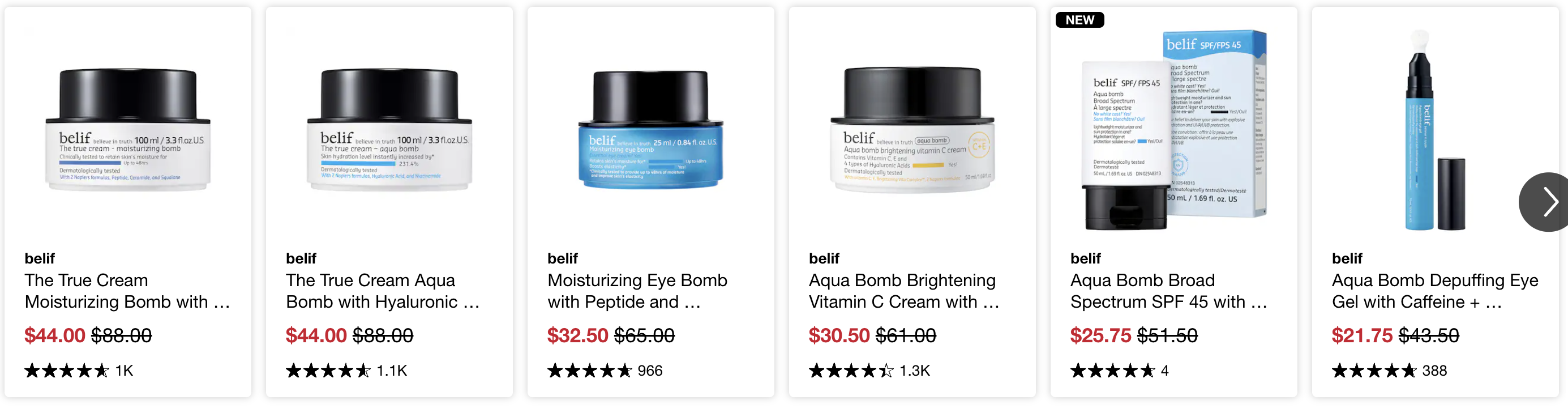Click the 1.3K reviews star rating
The image size is (1568, 408).
869,370
